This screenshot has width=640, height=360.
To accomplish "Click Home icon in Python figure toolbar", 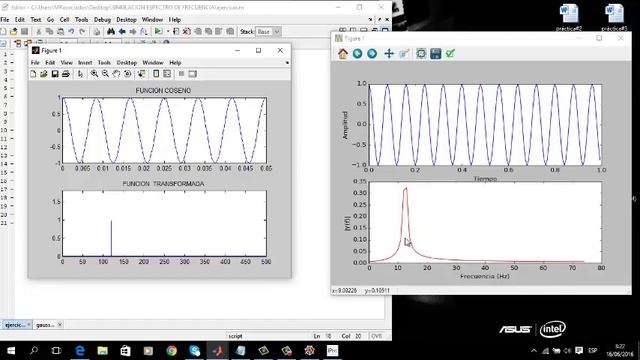I will click(343, 53).
